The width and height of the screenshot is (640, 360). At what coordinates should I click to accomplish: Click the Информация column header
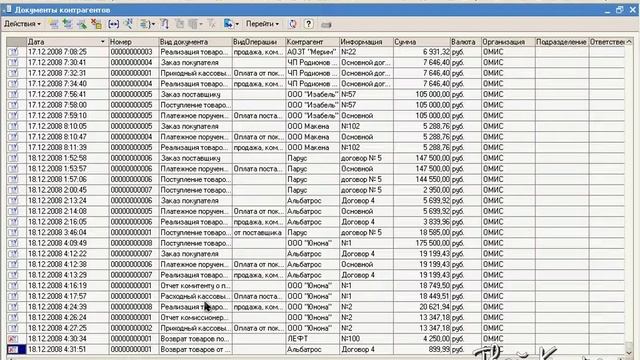tap(366, 42)
